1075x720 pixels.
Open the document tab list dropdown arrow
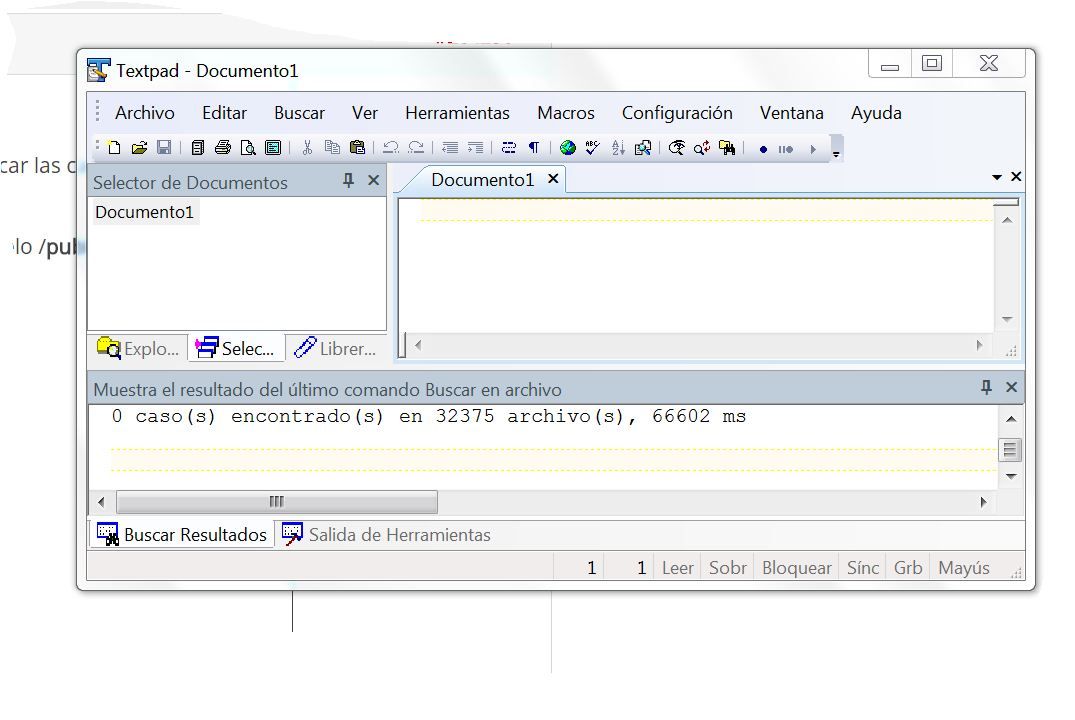[997, 177]
